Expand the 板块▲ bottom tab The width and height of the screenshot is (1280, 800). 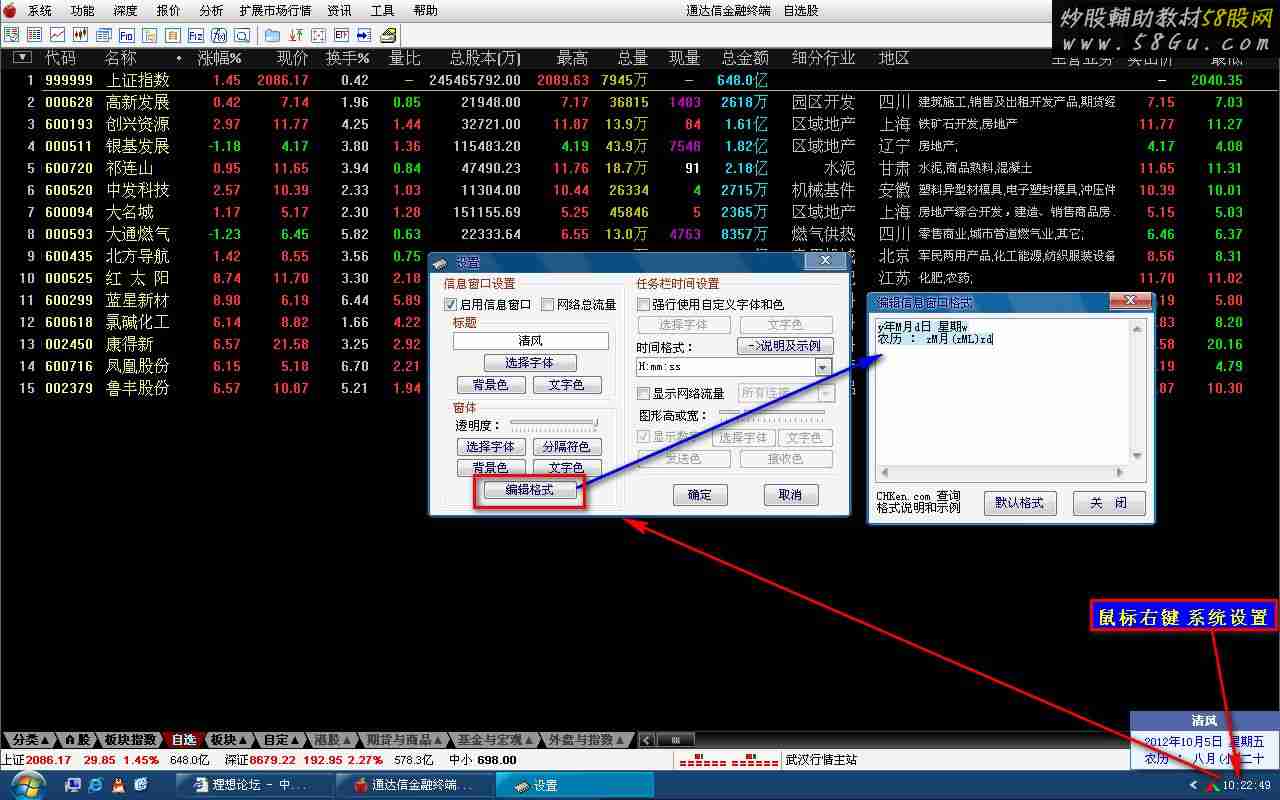pyautogui.click(x=228, y=740)
